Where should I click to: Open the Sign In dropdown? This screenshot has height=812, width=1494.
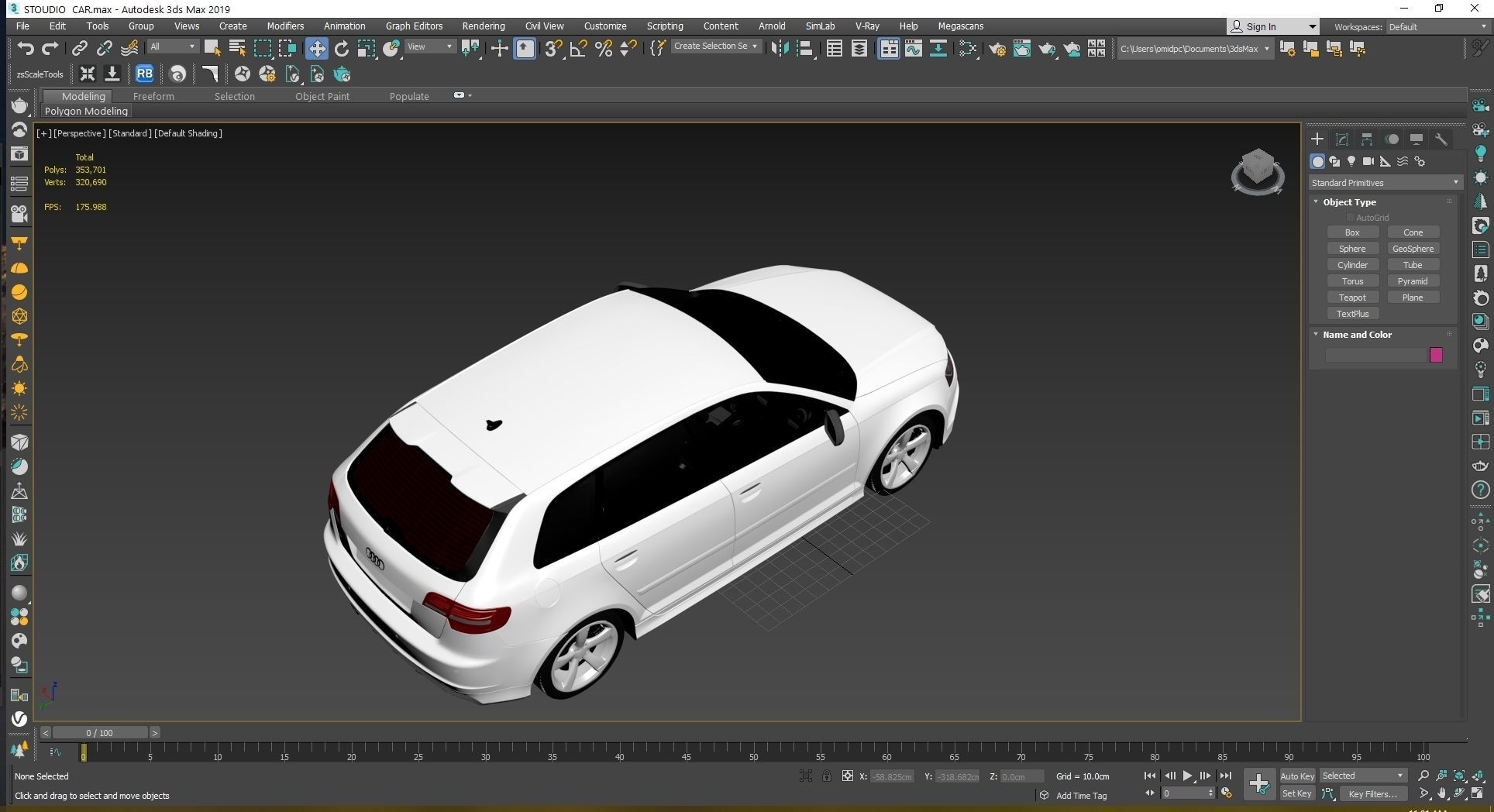1272,27
